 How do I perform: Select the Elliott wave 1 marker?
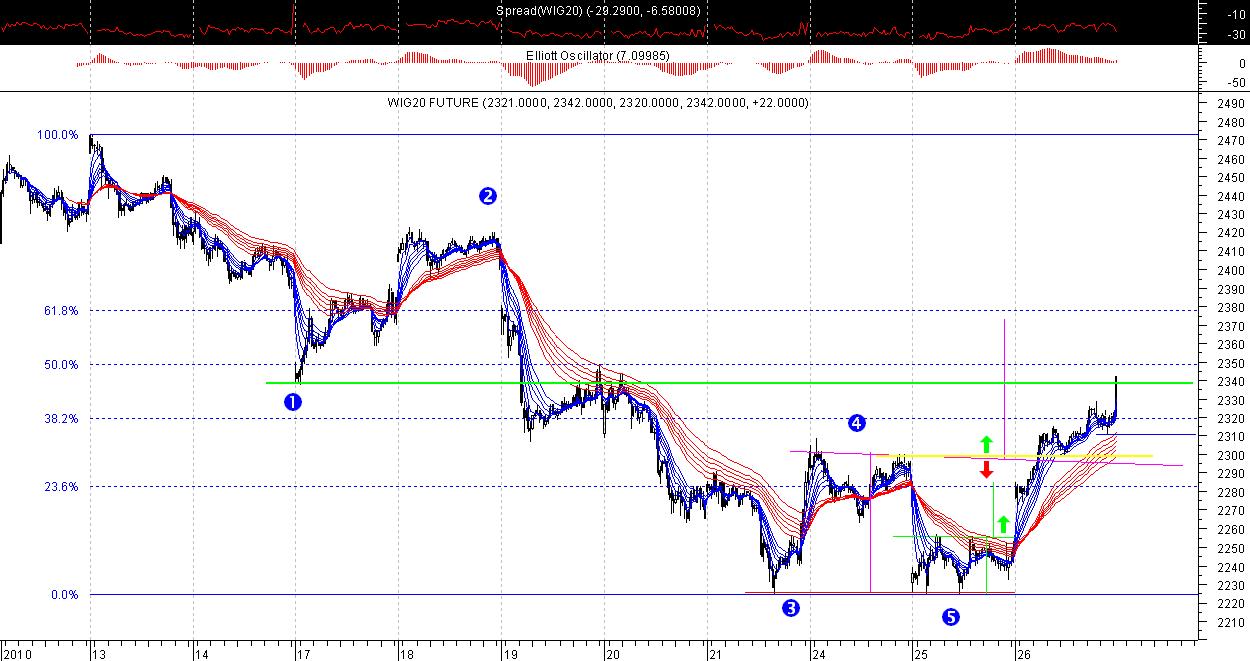[293, 401]
